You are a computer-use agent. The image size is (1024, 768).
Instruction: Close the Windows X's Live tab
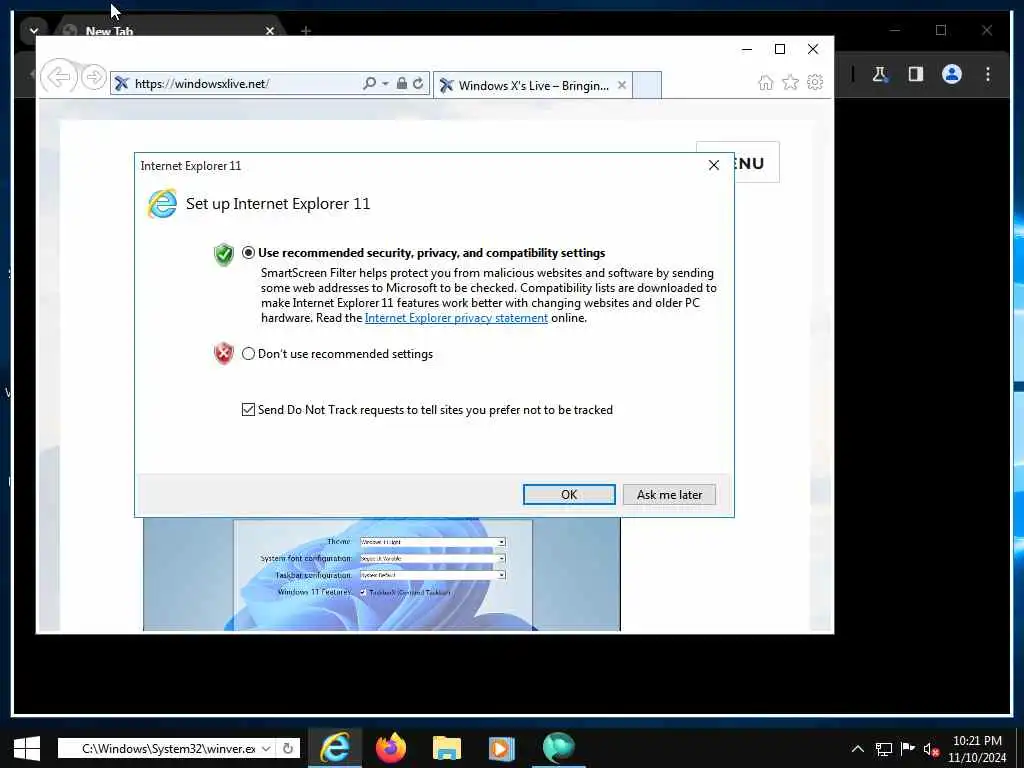coord(622,85)
